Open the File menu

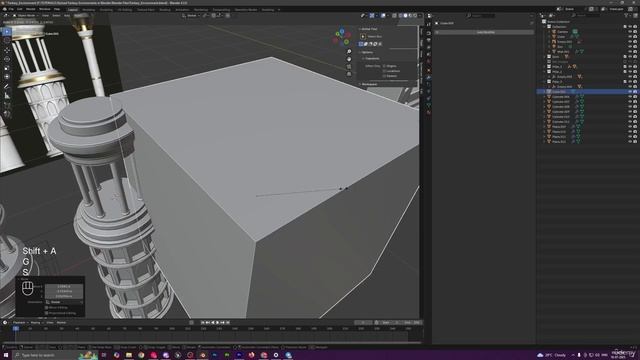(11, 9)
